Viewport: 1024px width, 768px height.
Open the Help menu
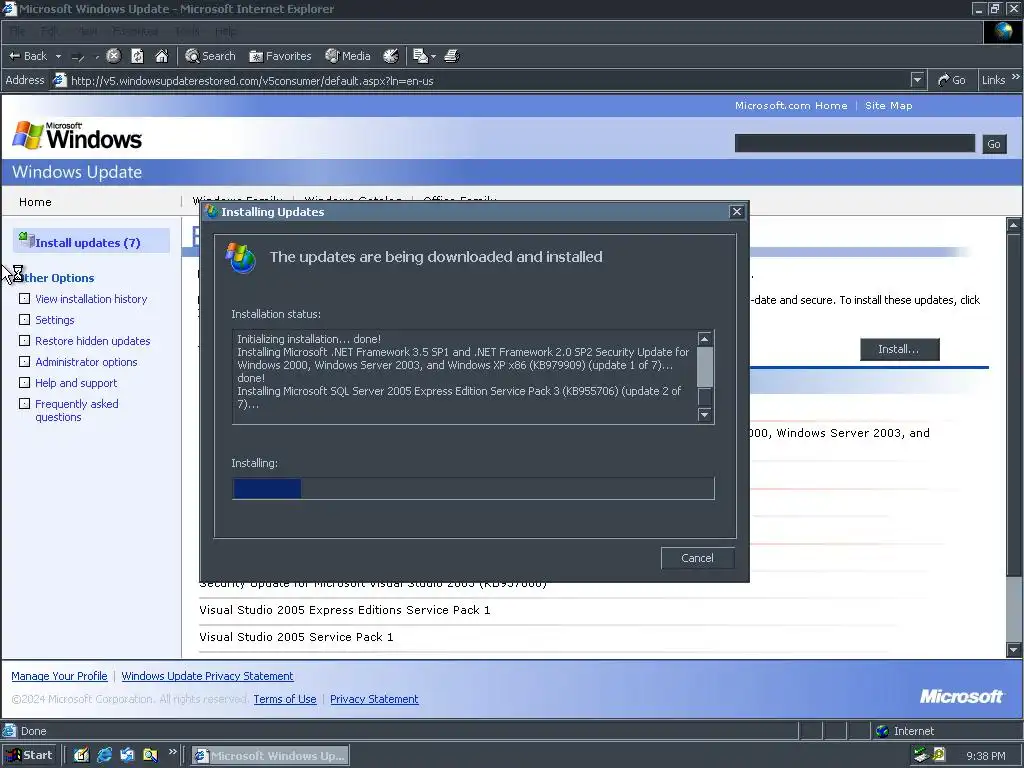click(x=226, y=31)
